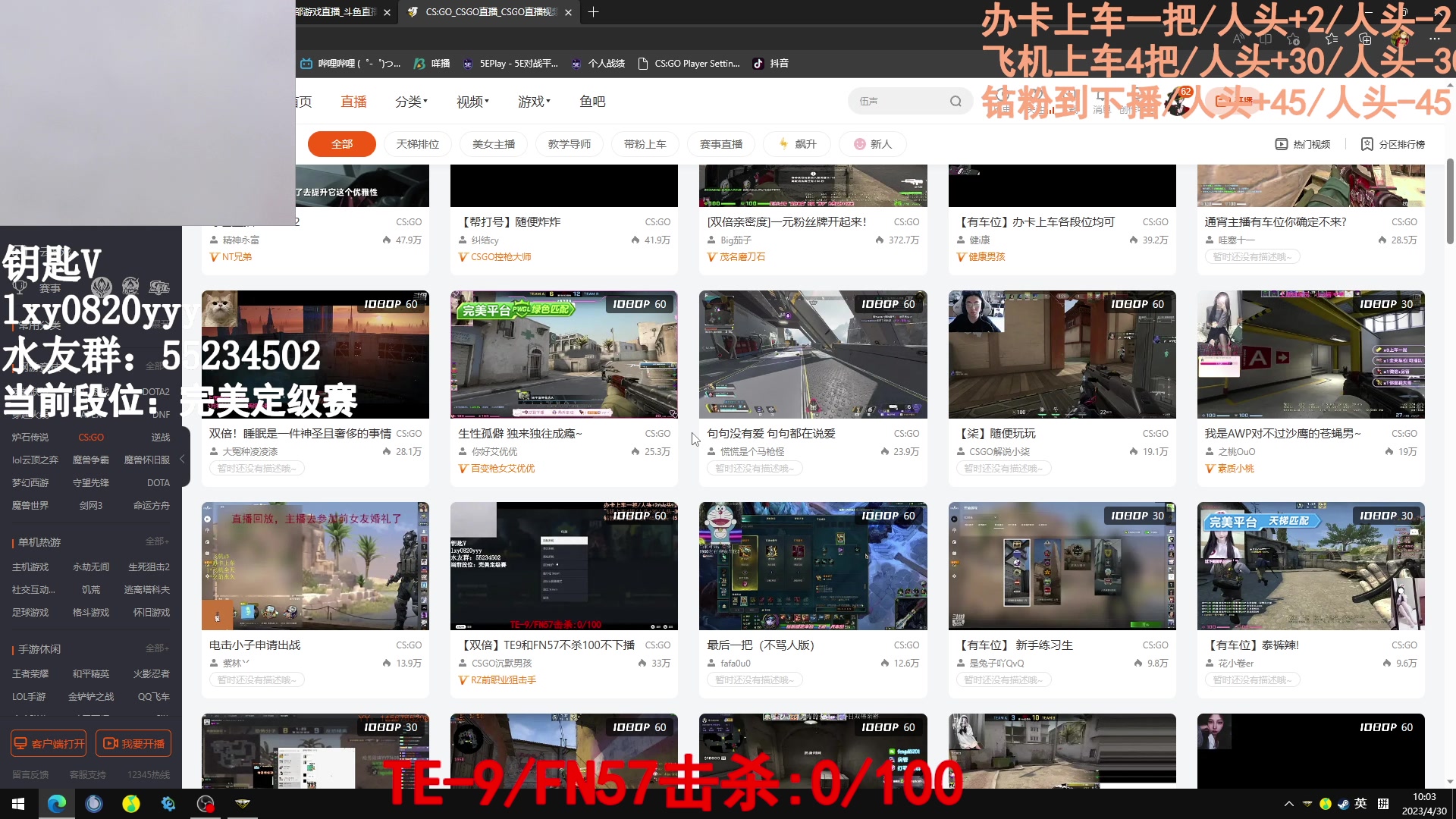Open stream title 电击小子申请出战

pyautogui.click(x=255, y=645)
